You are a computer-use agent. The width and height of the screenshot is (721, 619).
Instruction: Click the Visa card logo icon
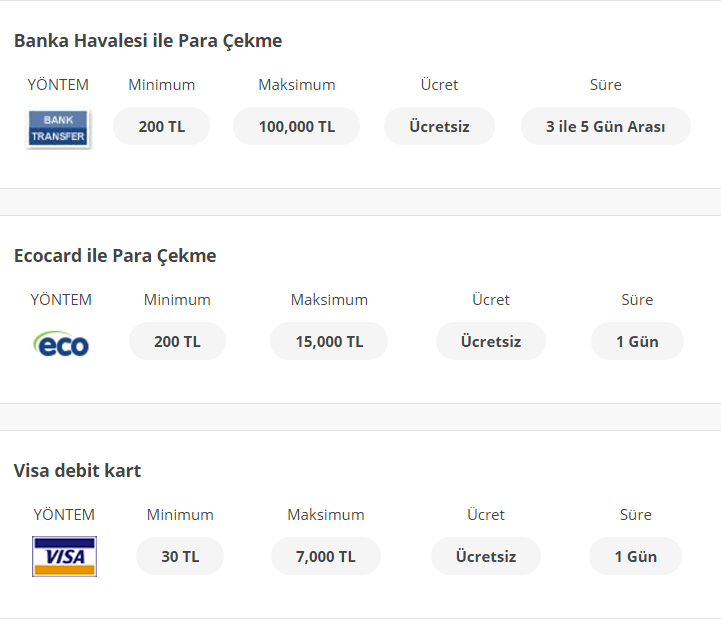click(x=64, y=556)
